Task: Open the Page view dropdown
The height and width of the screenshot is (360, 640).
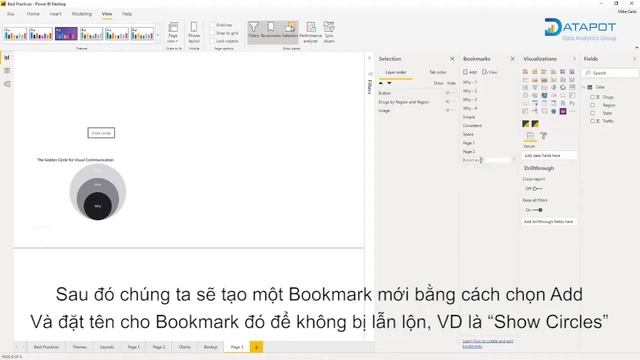Action: tap(173, 32)
